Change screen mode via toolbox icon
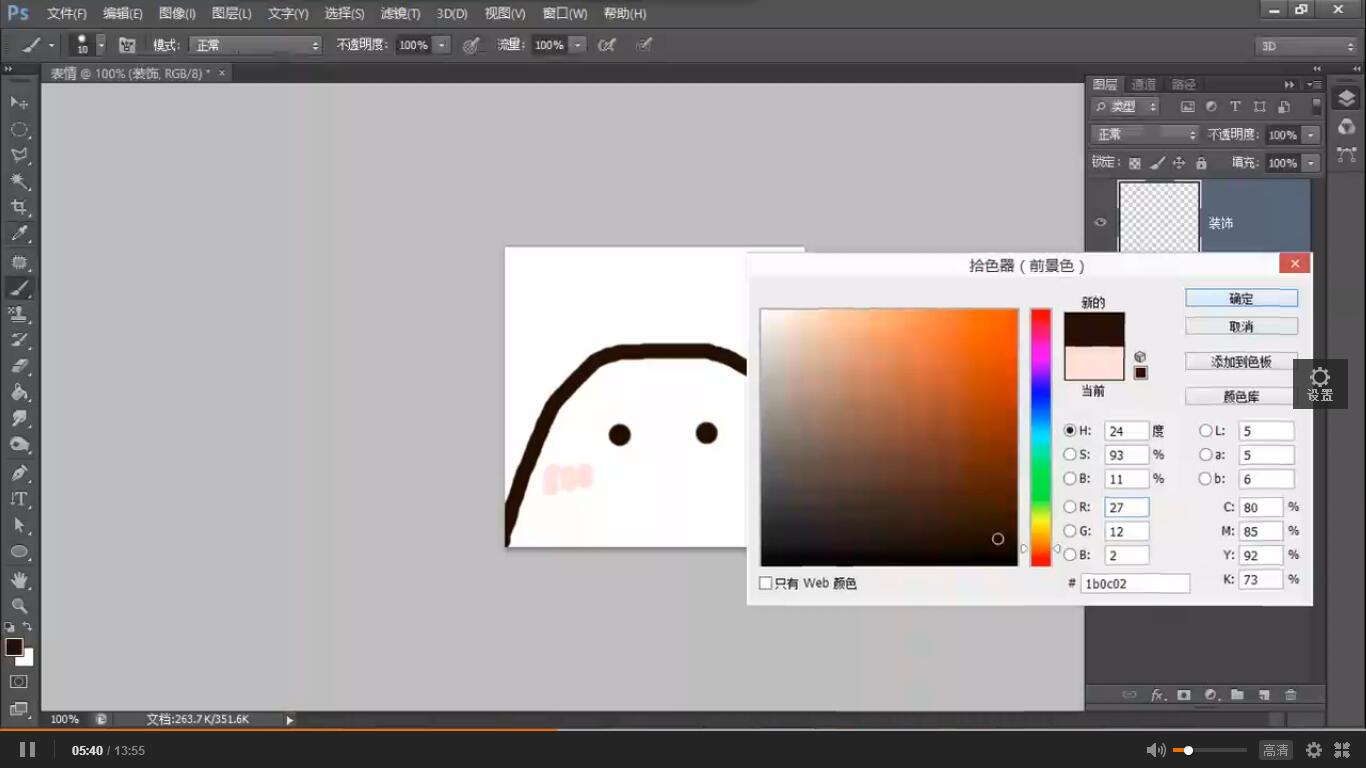Screen dimensions: 1366x768 tap(19, 709)
